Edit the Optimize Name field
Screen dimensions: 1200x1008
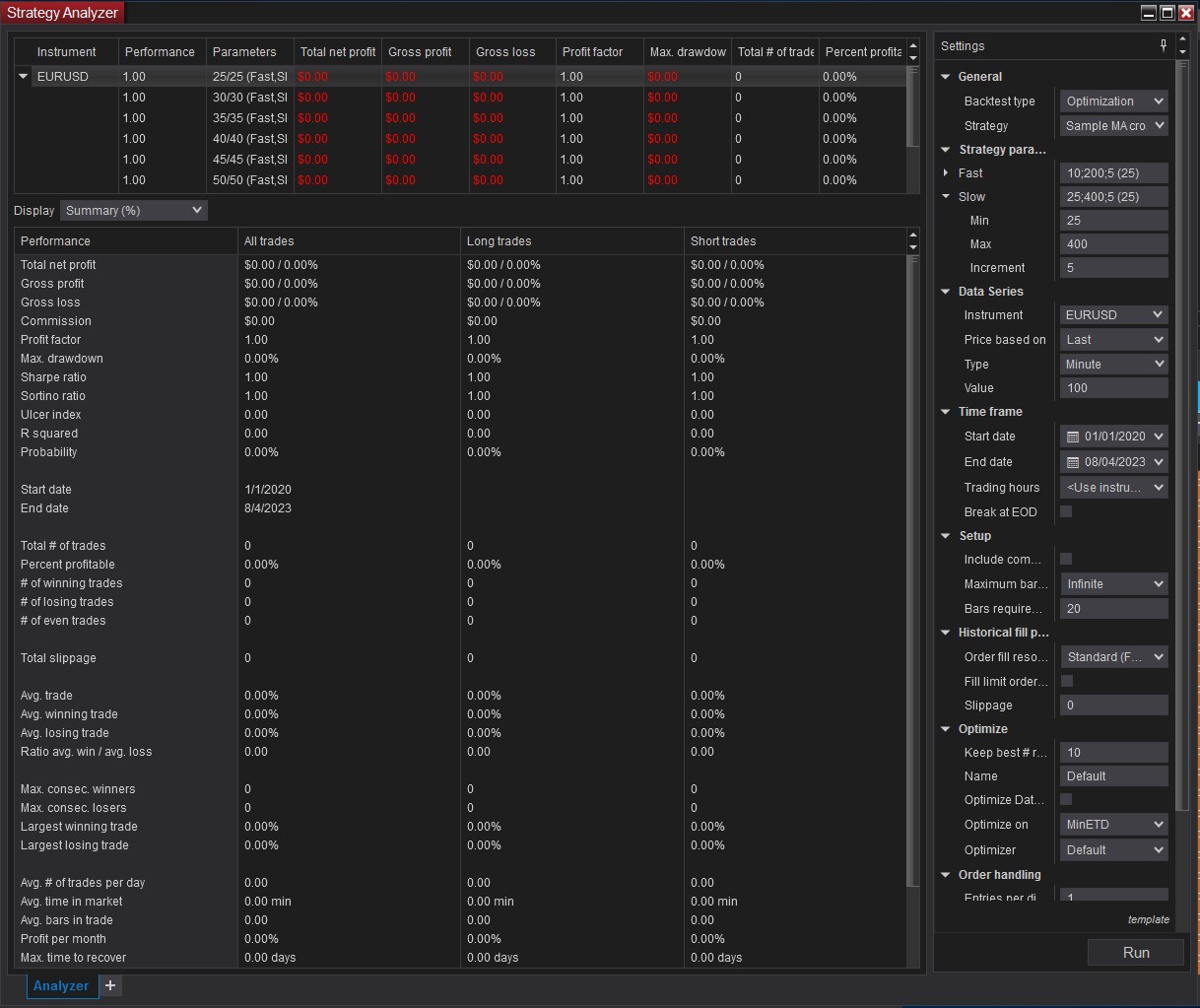click(x=1114, y=776)
